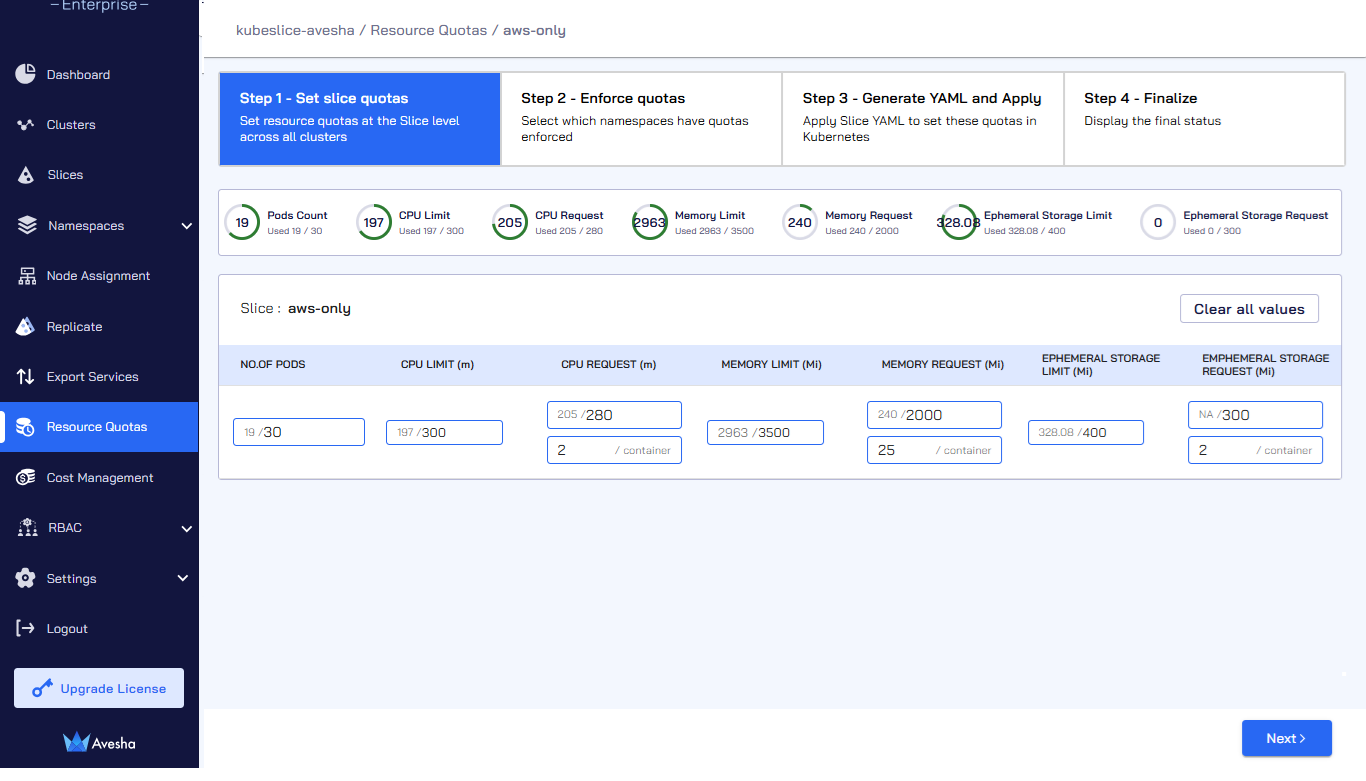The width and height of the screenshot is (1366, 781).
Task: Click the RBAC sidebar icon
Action: [27, 528]
